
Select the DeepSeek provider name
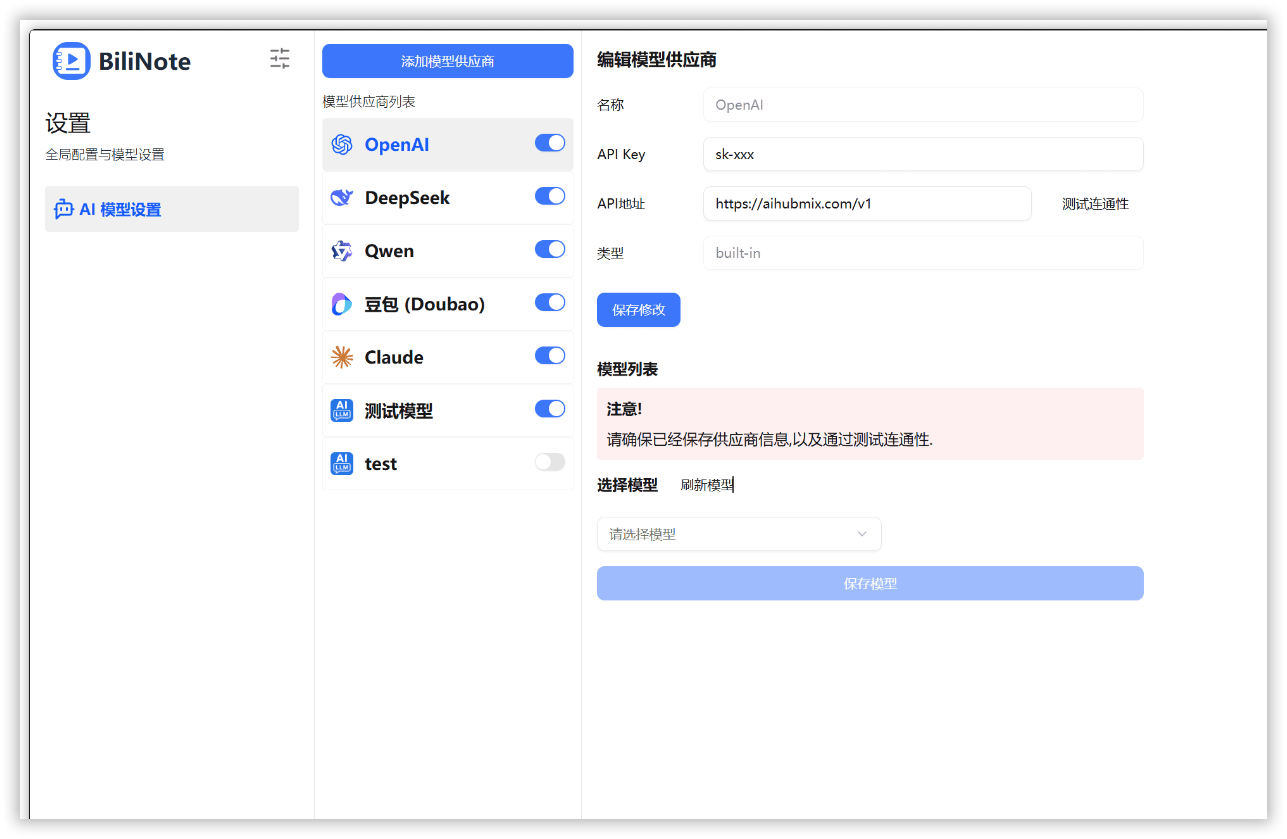pos(407,198)
